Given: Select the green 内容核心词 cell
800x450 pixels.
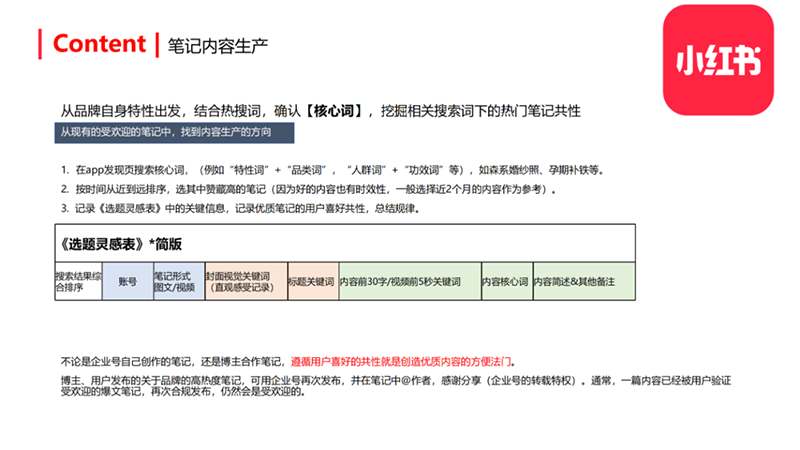Looking at the screenshot, I should [x=507, y=282].
